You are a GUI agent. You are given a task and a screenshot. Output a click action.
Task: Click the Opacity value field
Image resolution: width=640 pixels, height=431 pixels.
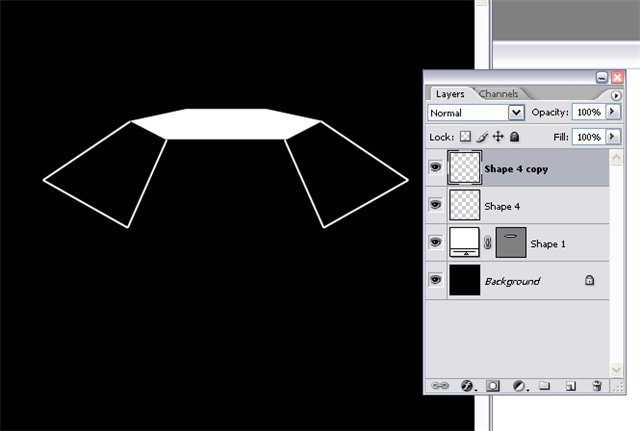pyautogui.click(x=589, y=112)
